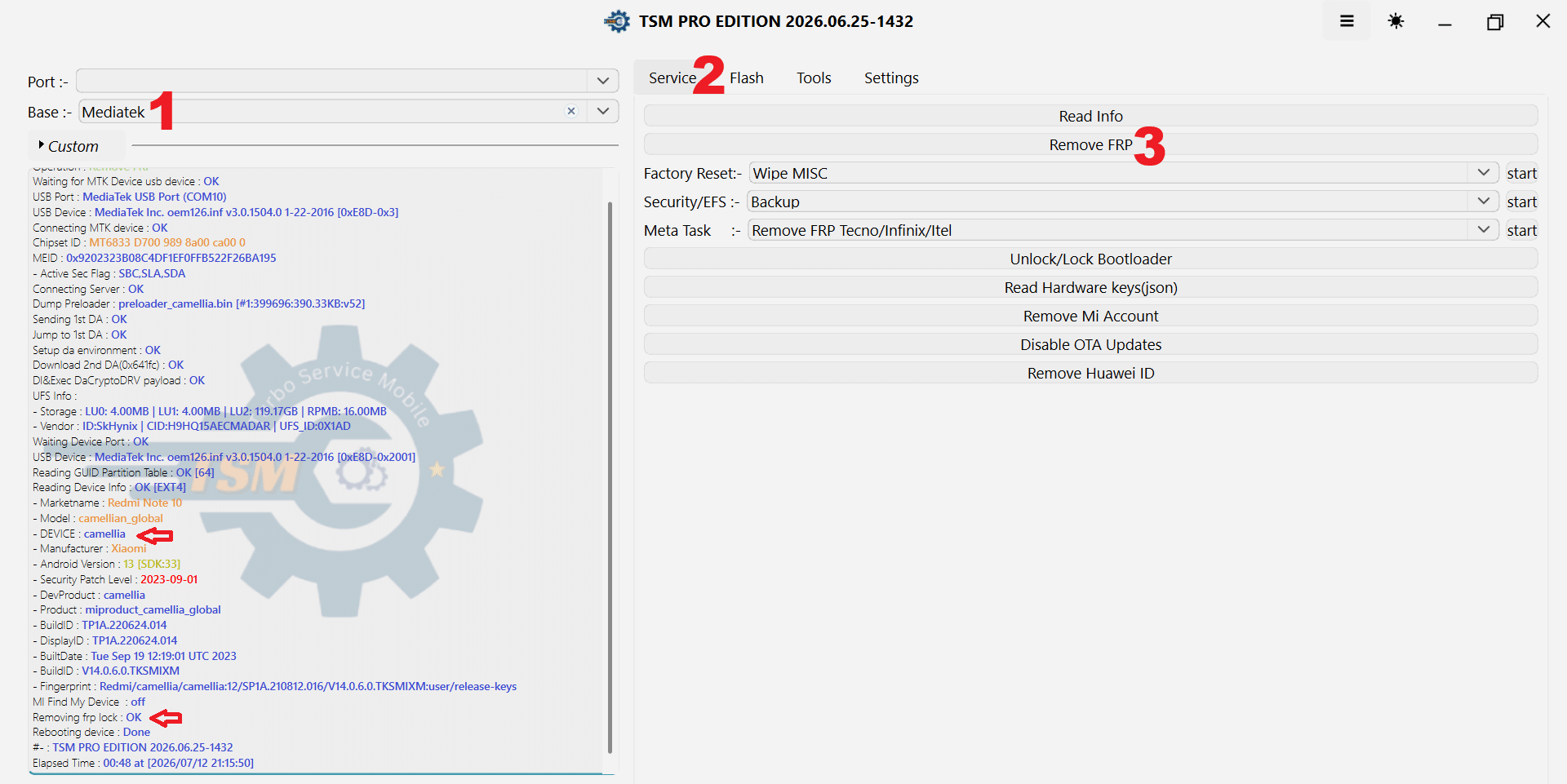This screenshot has width=1567, height=784.
Task: Click the 'USB Port : MediaTek USB Port (COM10)' line
Action: [x=130, y=197]
